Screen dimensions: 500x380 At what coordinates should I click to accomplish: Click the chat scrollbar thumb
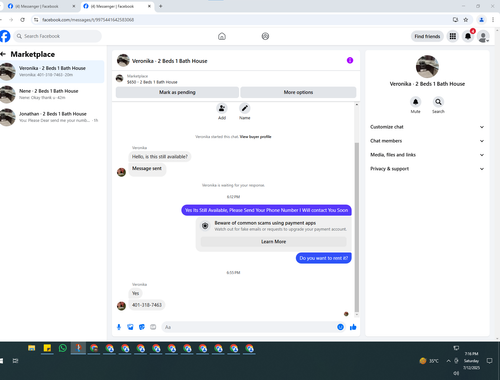pos(357,227)
